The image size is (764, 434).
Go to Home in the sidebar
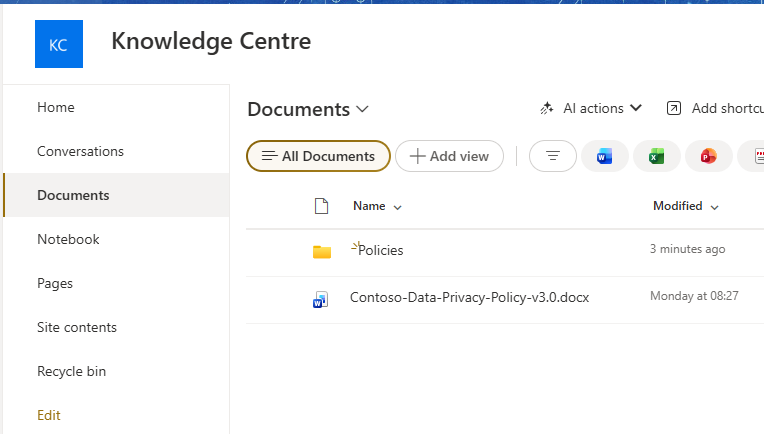point(56,107)
